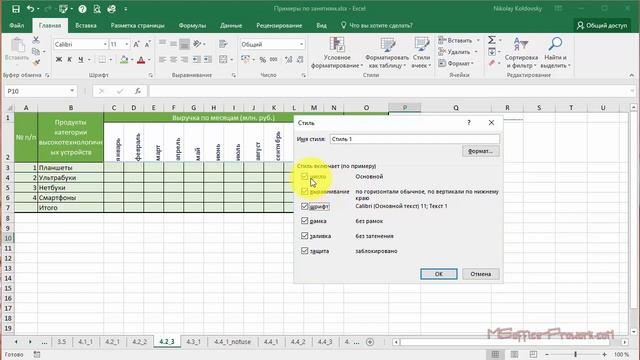Viewport: 640px width, 360px height.
Task: Undo the last action
Action: click(31, 9)
